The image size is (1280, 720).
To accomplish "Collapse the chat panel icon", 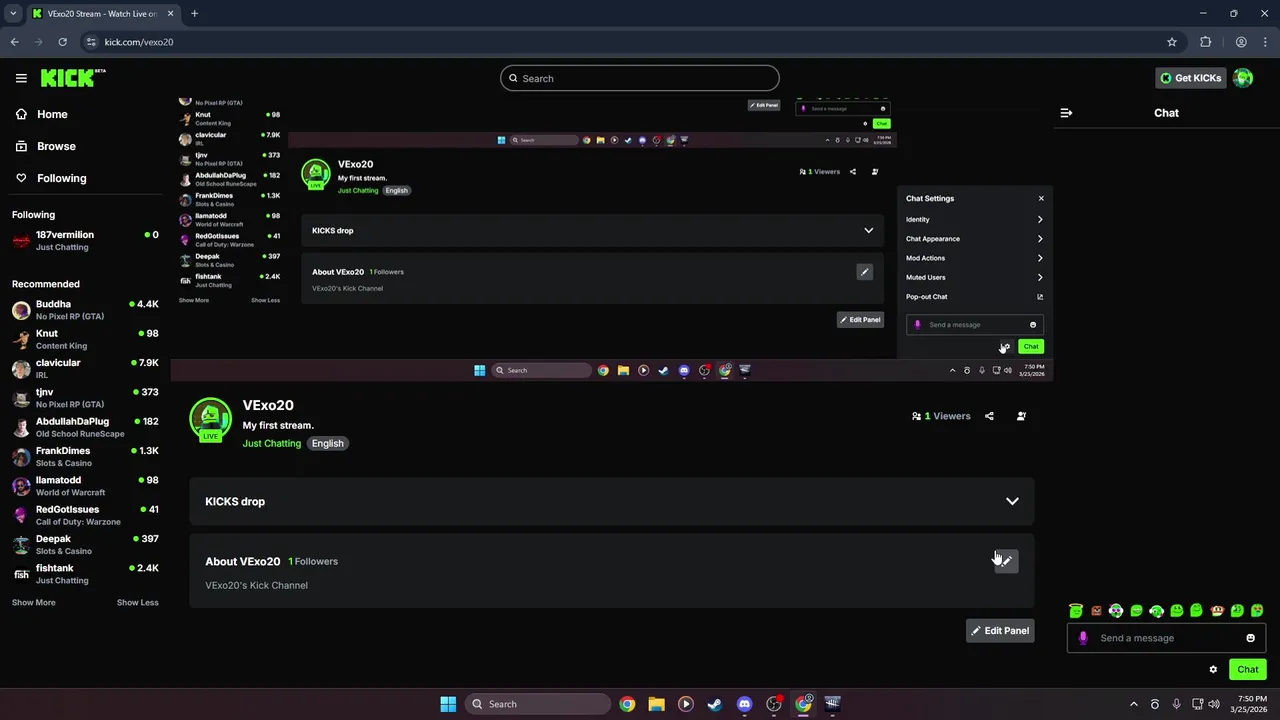I will click(x=1066, y=113).
